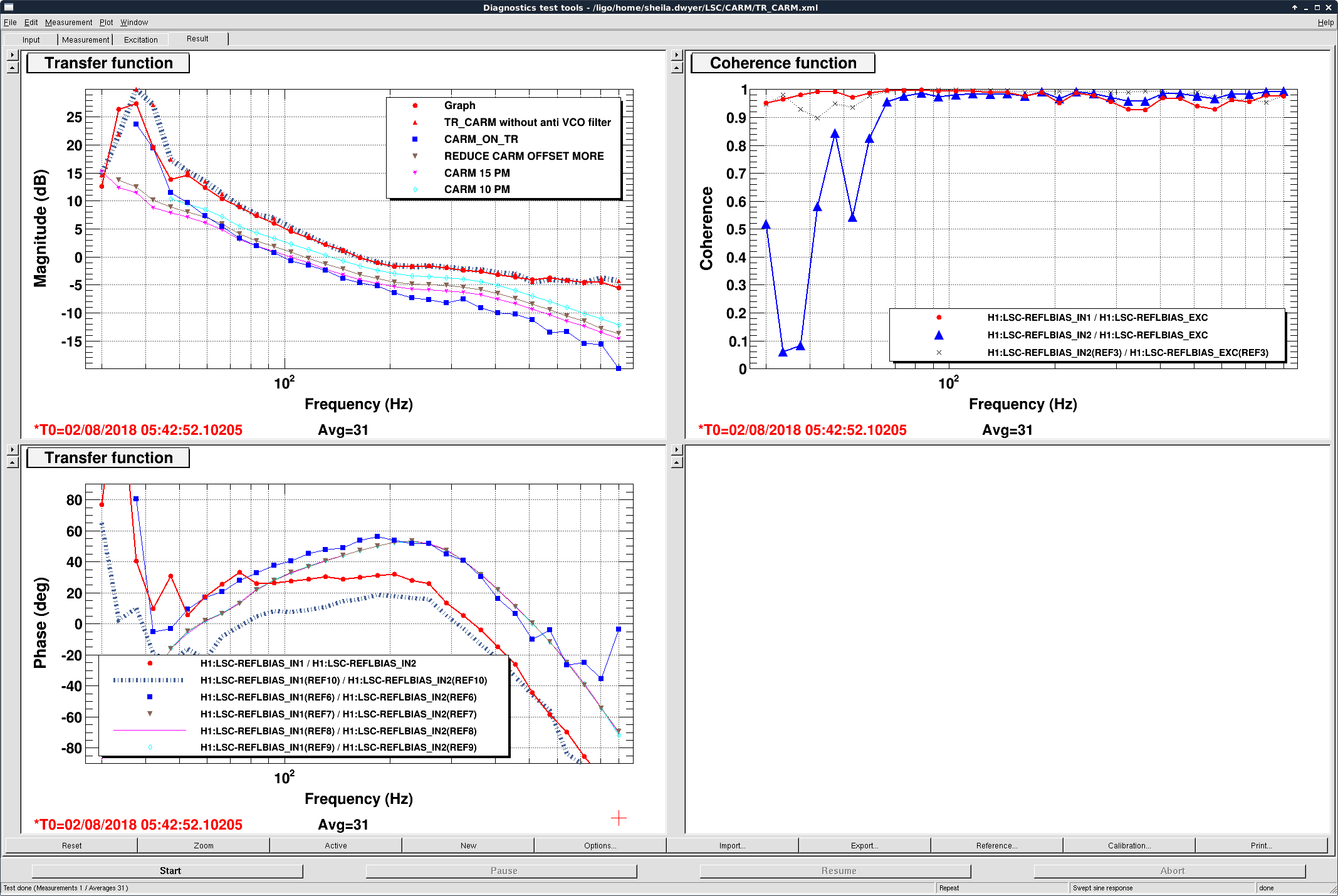
Task: Switch to the Excitation tab
Action: 140,39
